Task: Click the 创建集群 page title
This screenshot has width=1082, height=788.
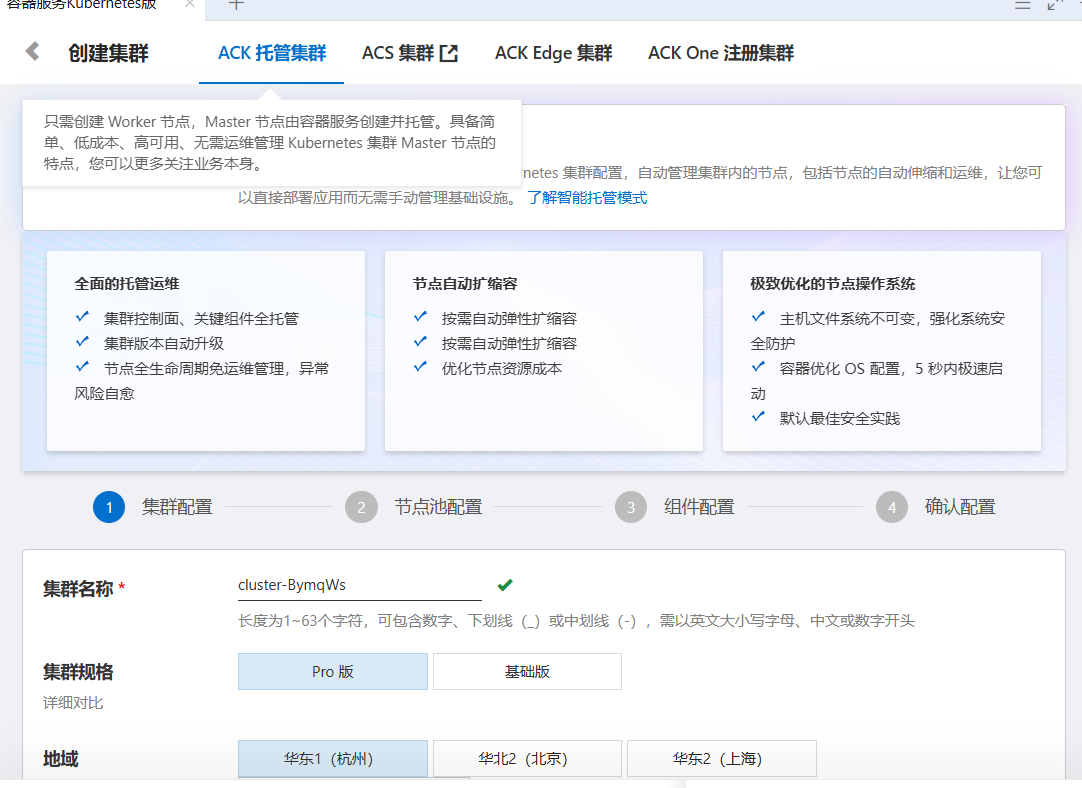Action: [108, 53]
